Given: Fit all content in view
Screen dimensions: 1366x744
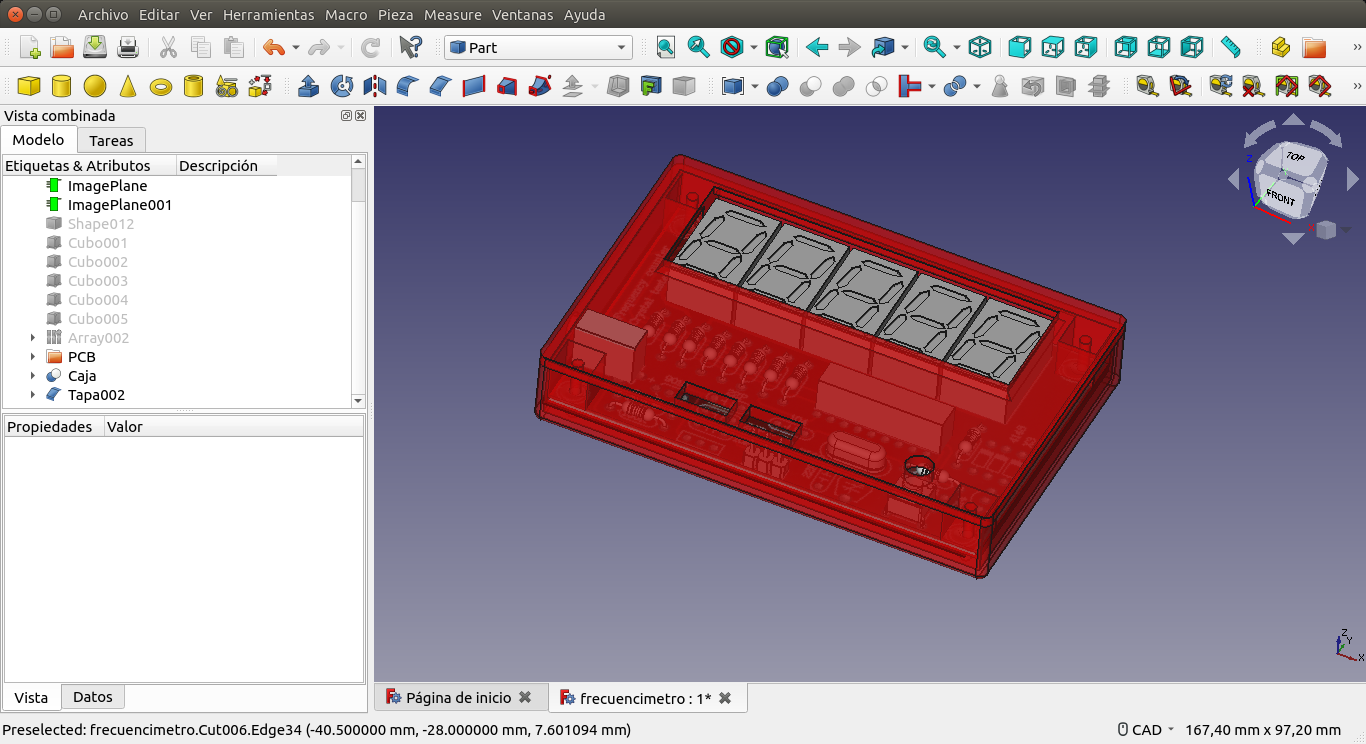Looking at the screenshot, I should coord(666,47).
